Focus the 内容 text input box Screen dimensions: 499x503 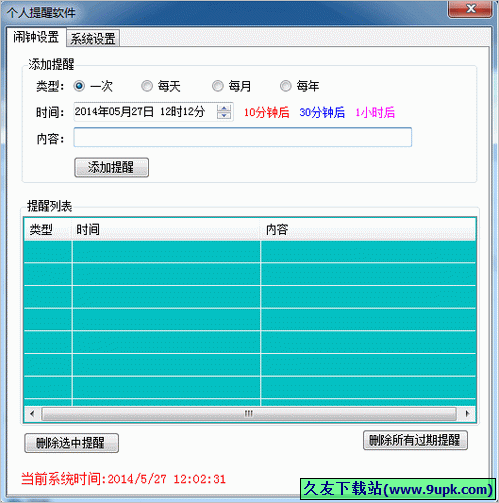[243, 137]
